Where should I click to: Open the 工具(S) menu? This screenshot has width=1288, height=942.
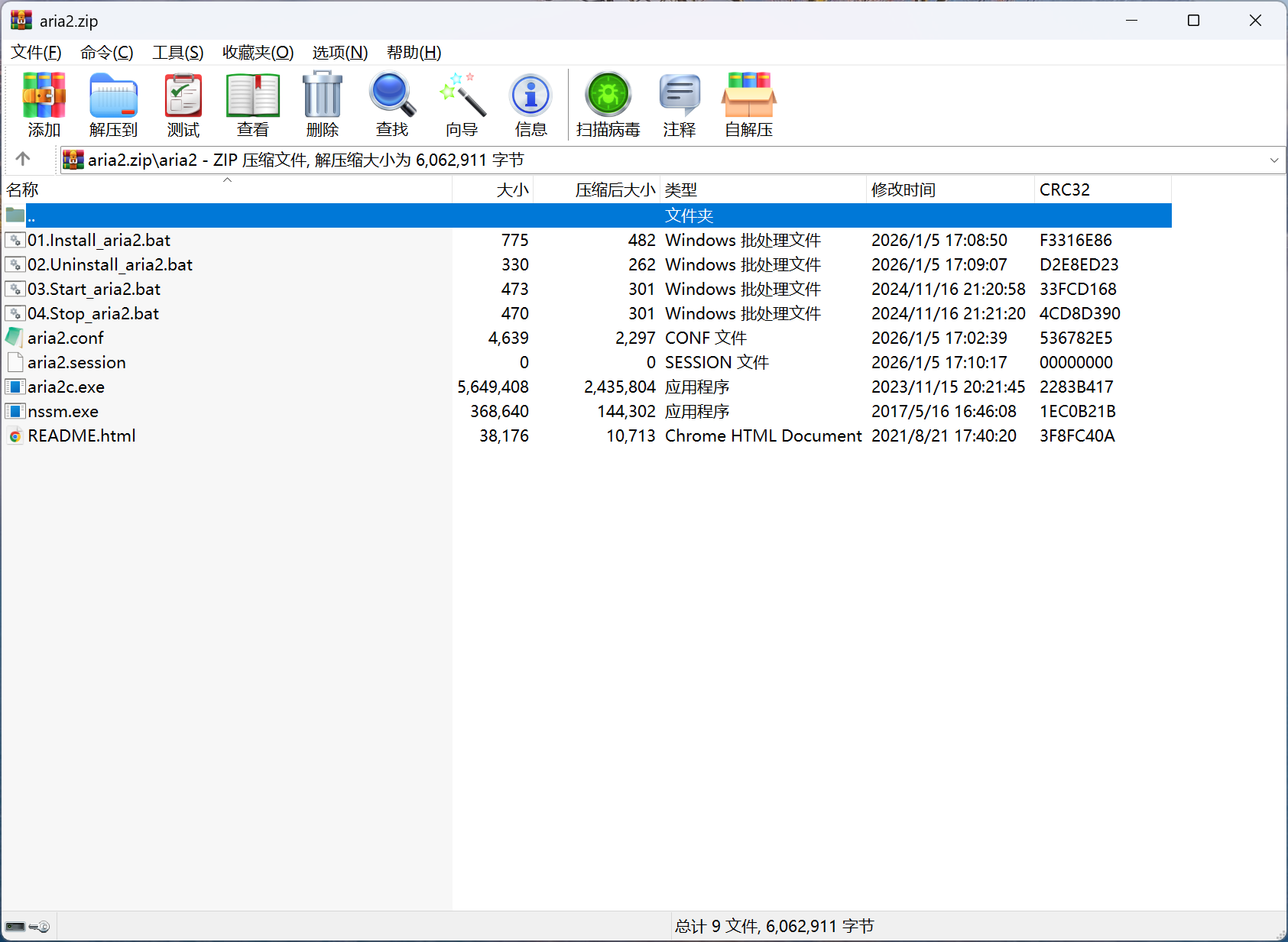tap(178, 53)
